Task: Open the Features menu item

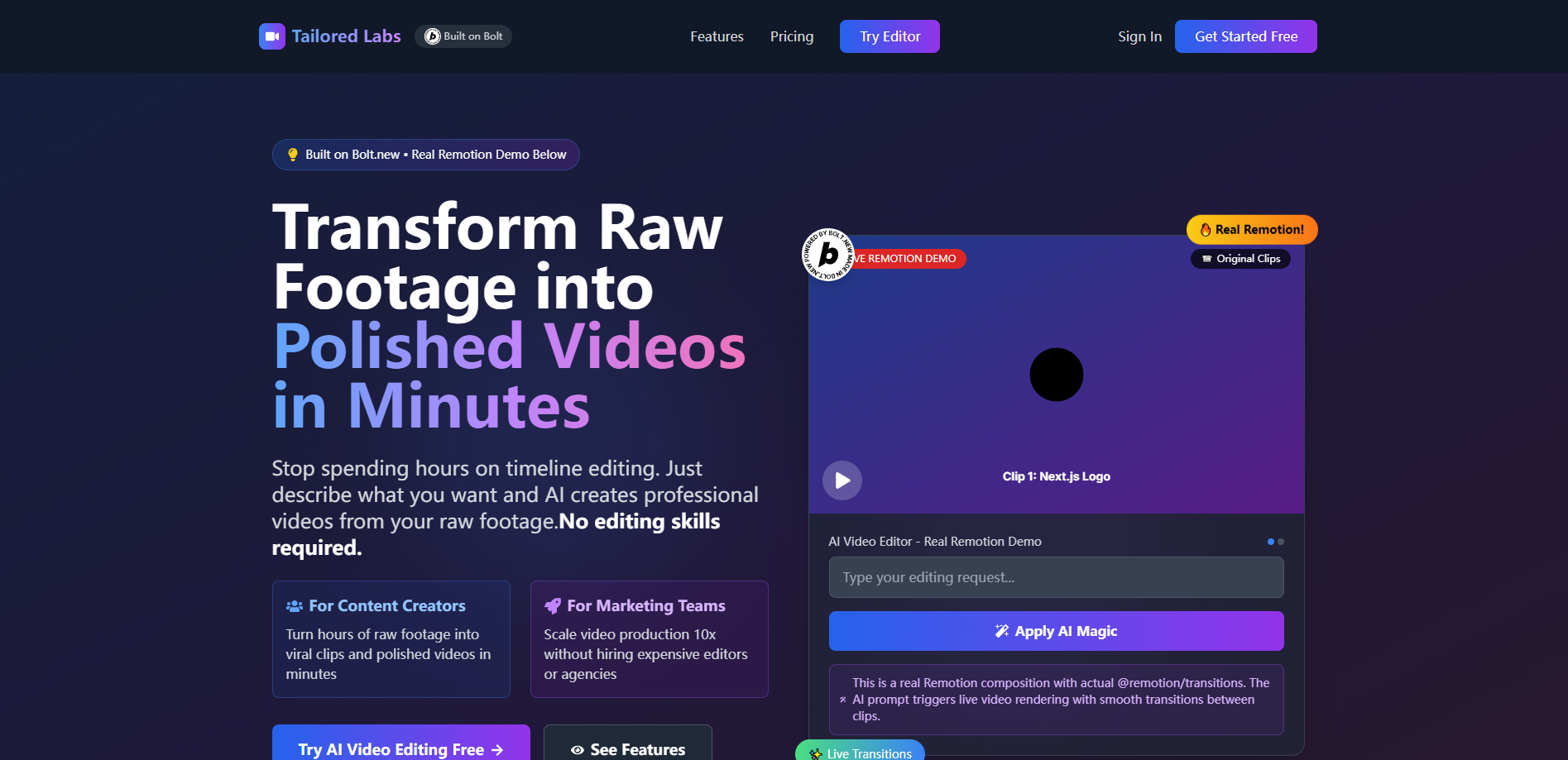Action: (x=716, y=36)
